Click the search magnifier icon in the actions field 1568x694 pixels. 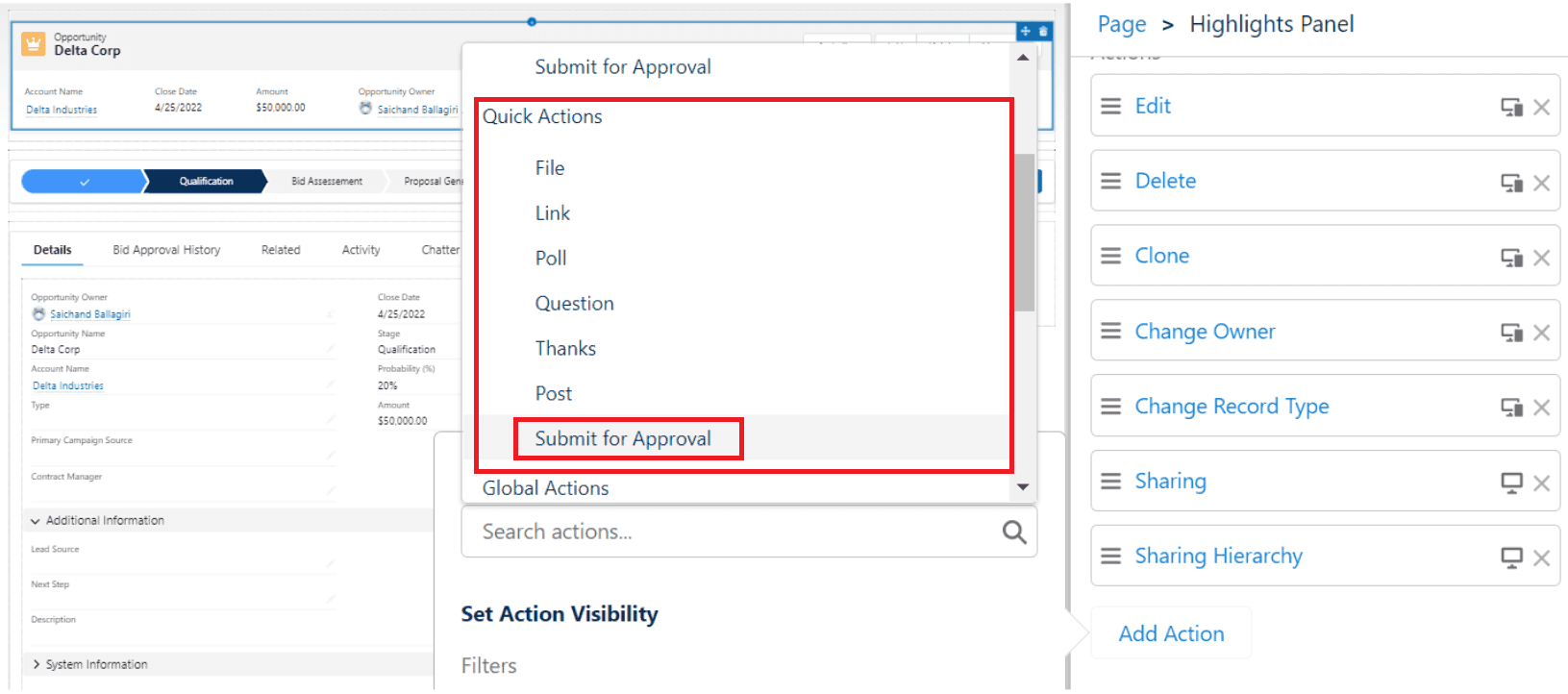point(1014,532)
